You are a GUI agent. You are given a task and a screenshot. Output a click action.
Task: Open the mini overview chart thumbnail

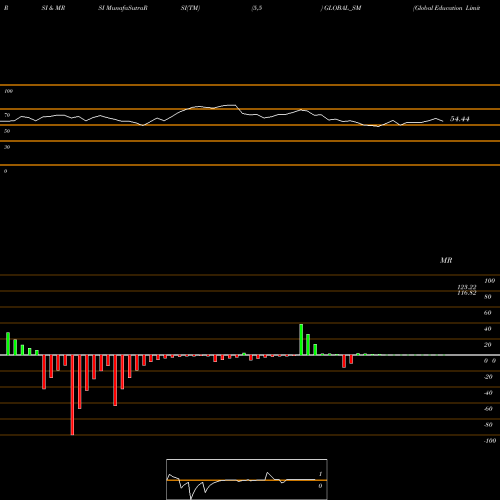pos(247,479)
